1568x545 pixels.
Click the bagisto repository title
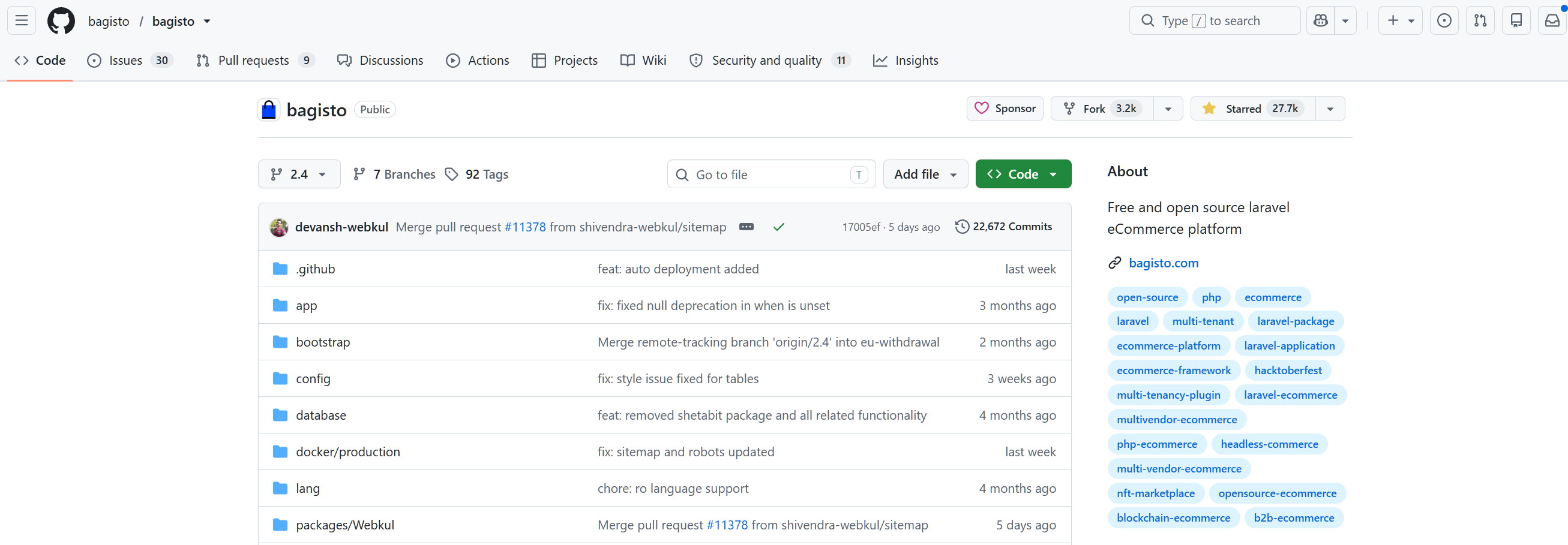(x=316, y=110)
